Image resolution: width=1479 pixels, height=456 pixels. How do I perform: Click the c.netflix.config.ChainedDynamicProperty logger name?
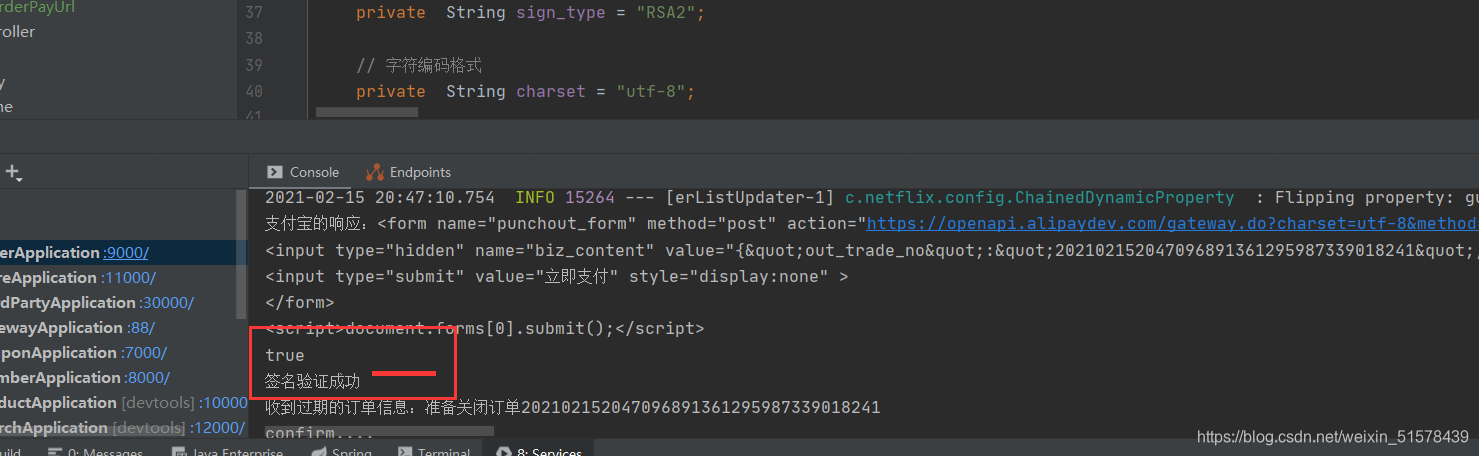[1039, 198]
